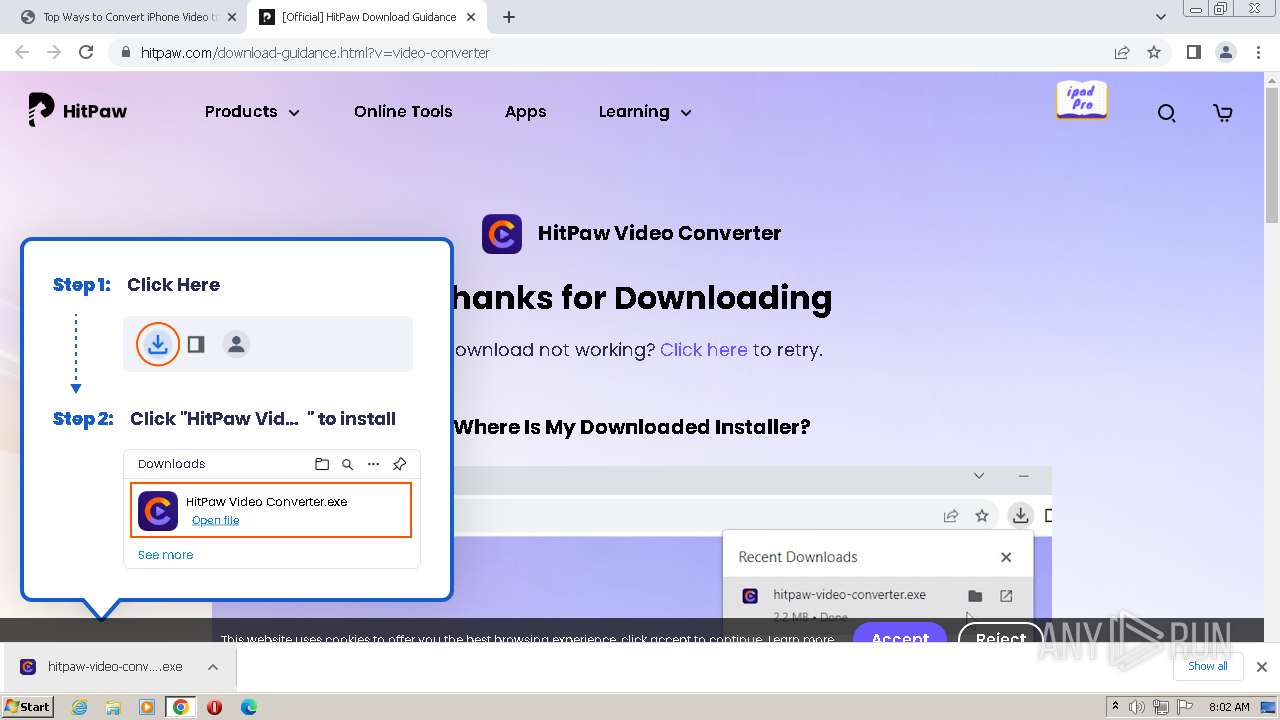
Task: Click the 'Click here' retry link
Action: [703, 350]
